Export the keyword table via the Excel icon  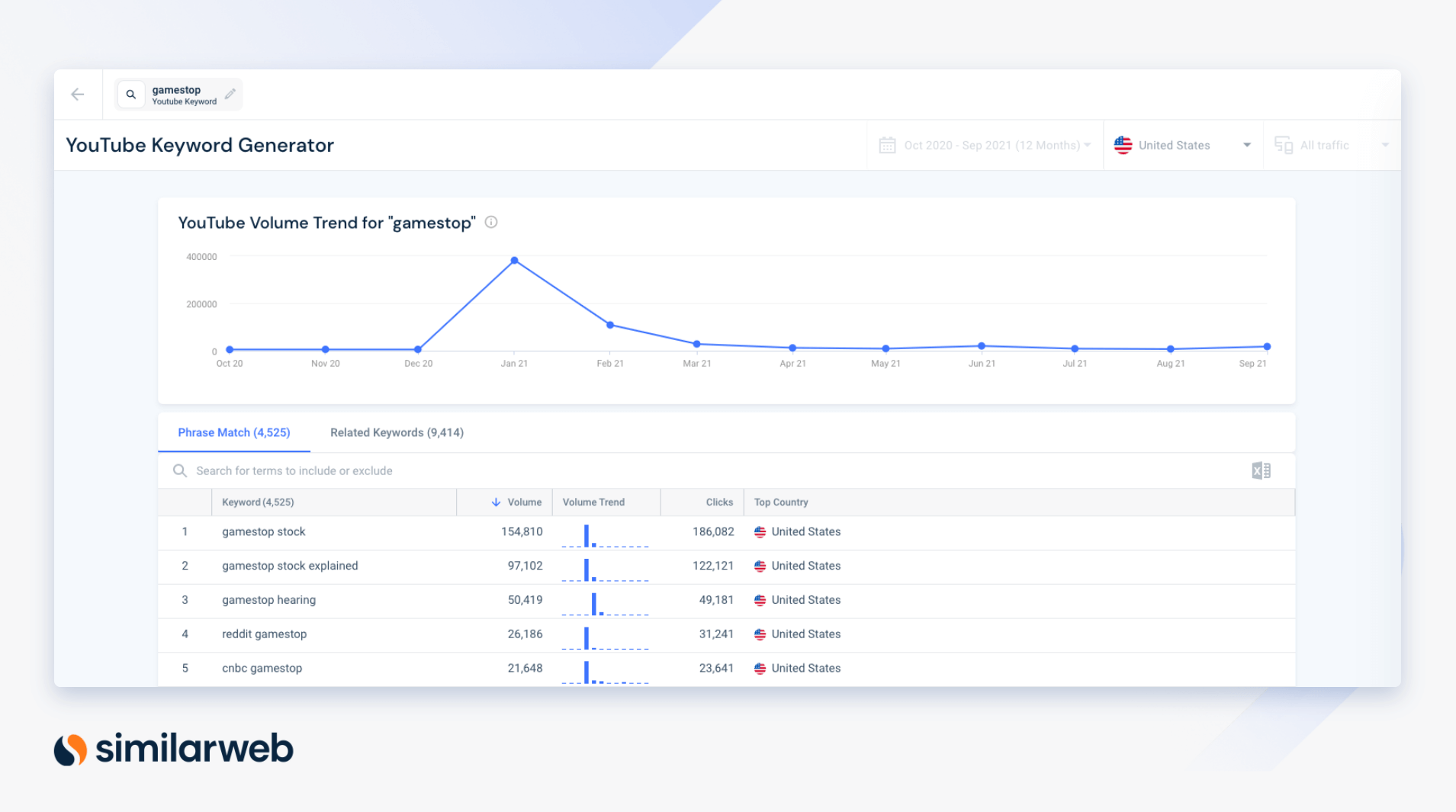tap(1262, 470)
